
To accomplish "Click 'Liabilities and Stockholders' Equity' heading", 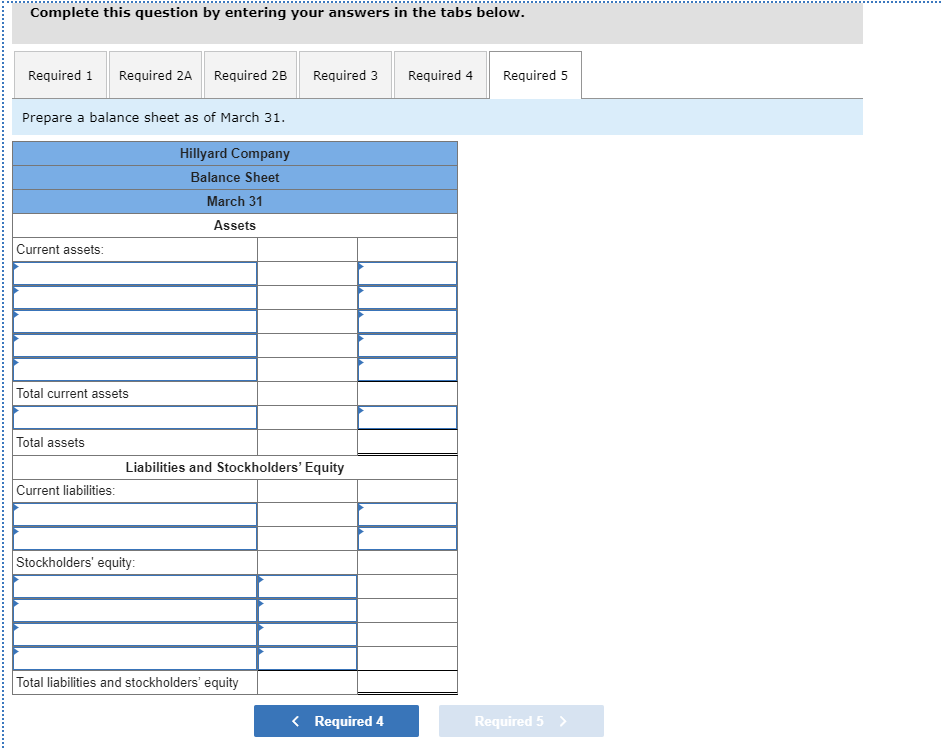I will 235,467.
